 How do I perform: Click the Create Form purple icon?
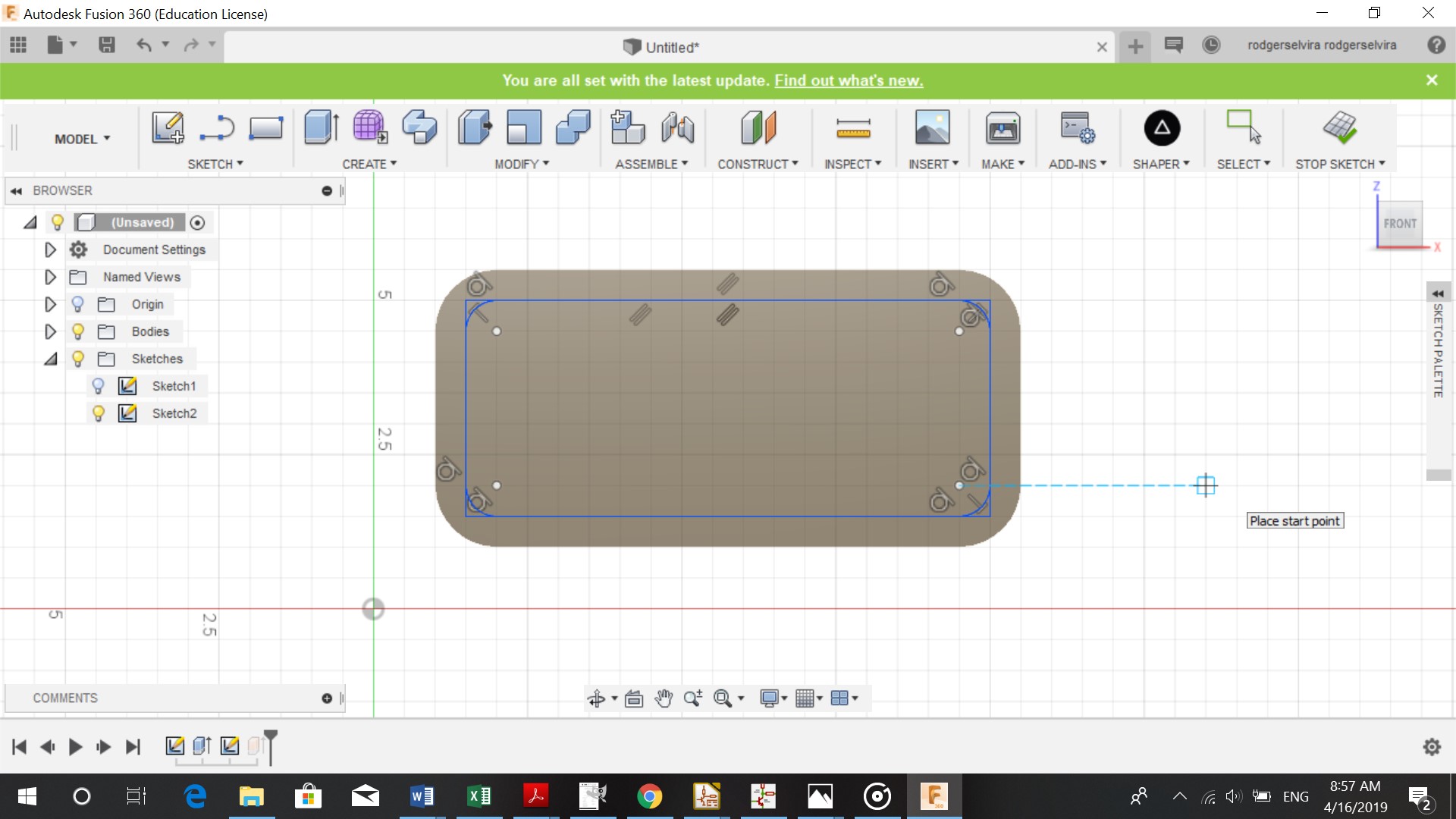[369, 127]
